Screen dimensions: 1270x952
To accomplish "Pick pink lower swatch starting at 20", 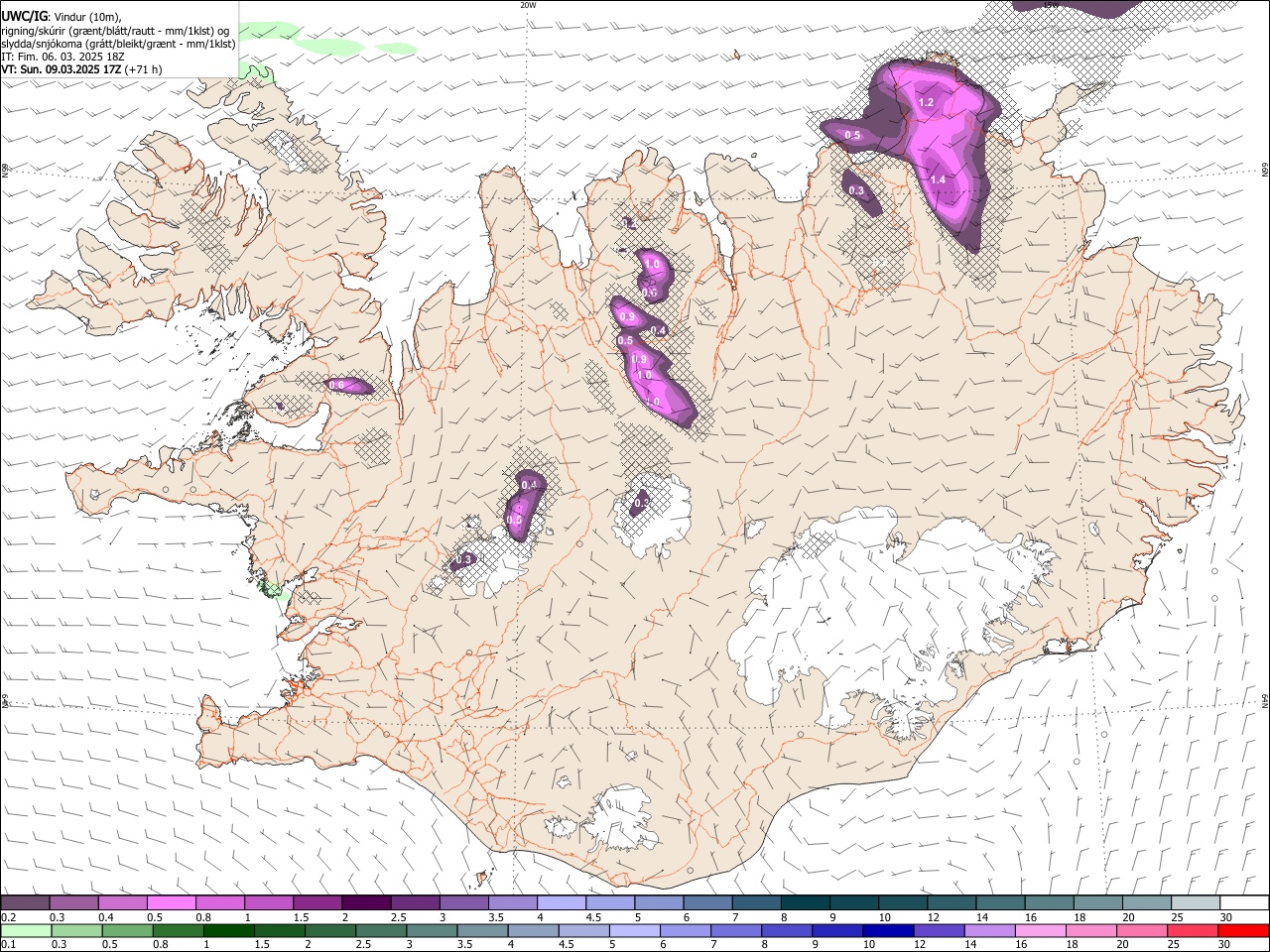I will pos(1141,930).
